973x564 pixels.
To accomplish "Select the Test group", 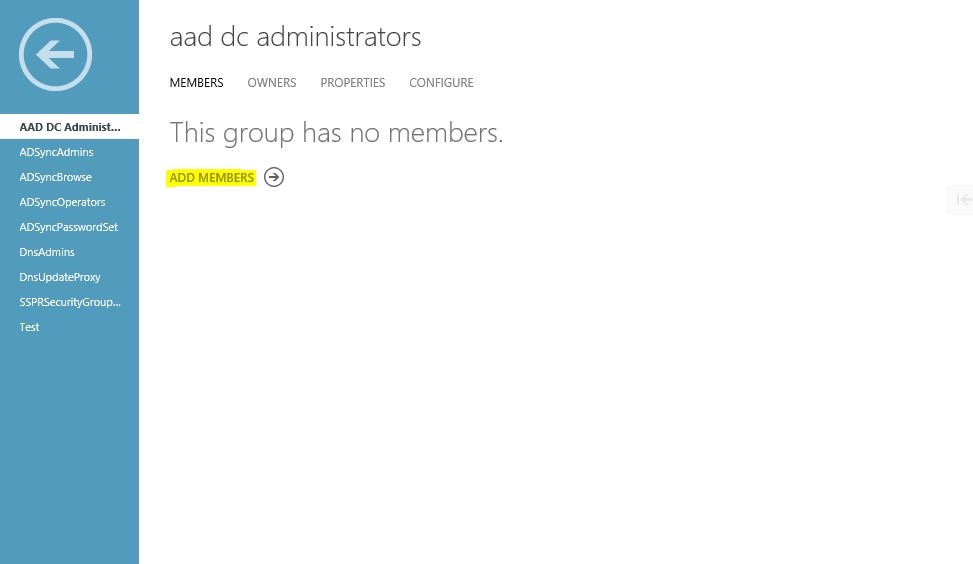I will (70, 327).
